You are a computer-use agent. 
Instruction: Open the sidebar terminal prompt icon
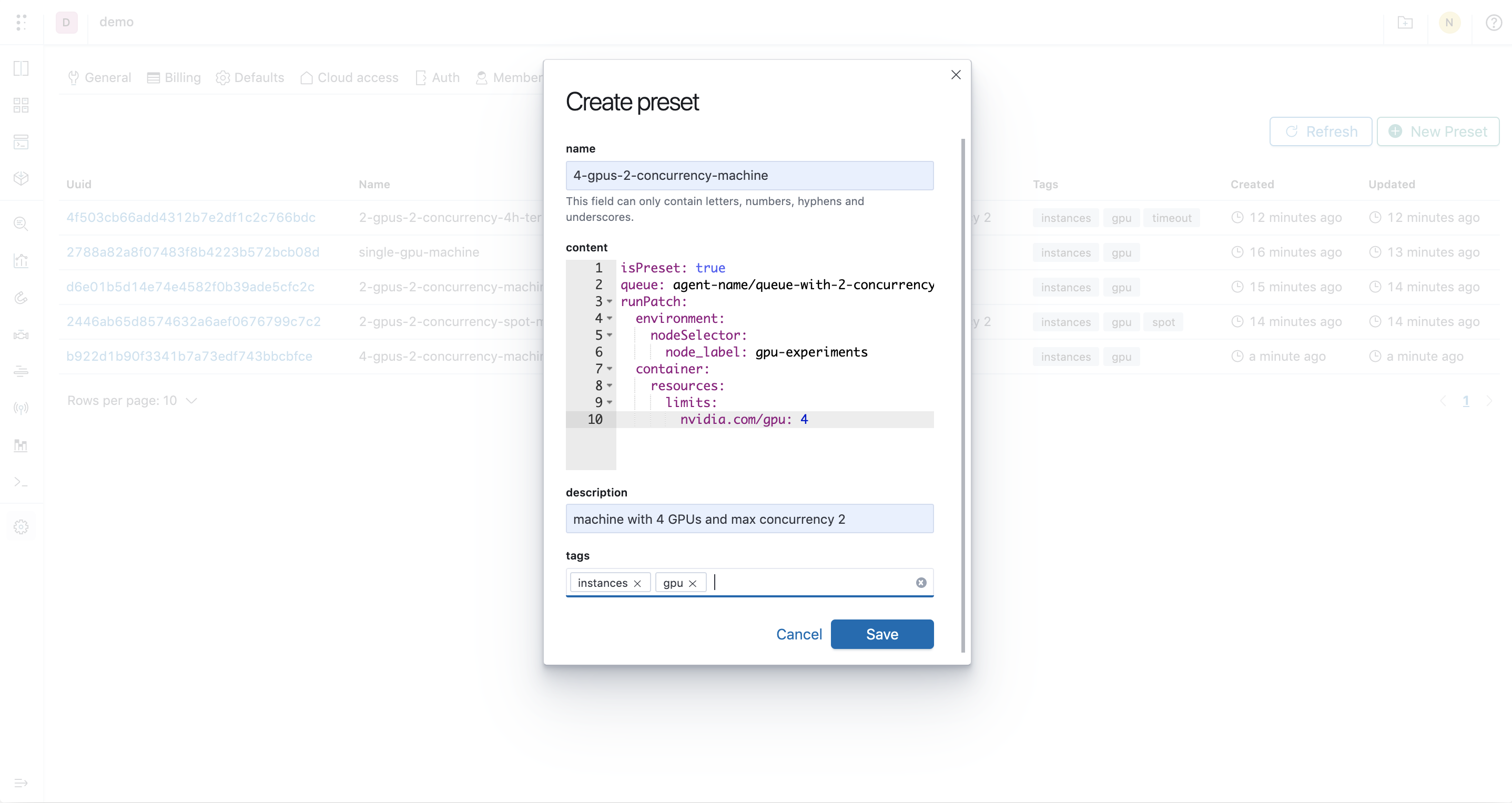[21, 482]
